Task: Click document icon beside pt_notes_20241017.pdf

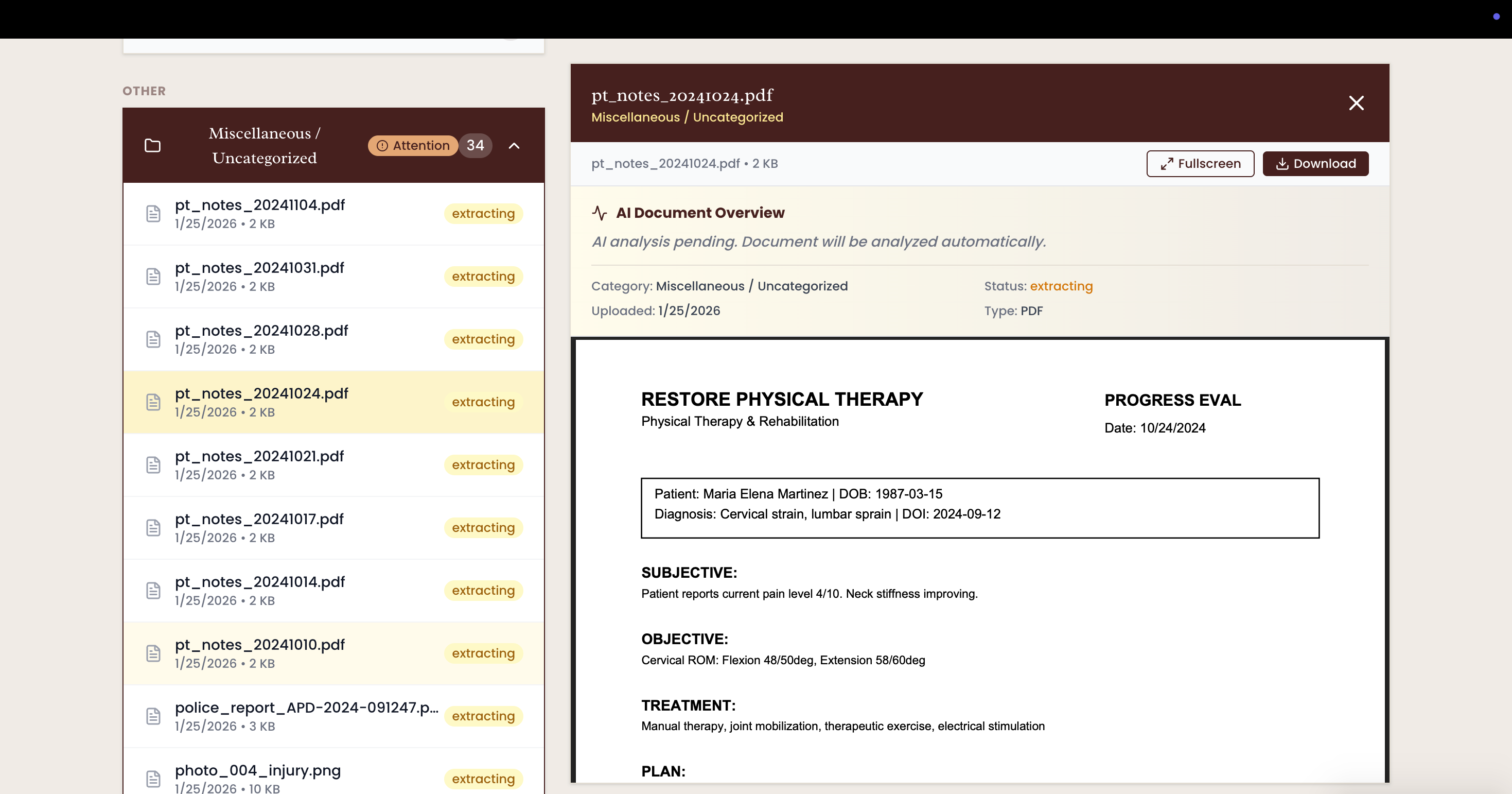Action: pyautogui.click(x=153, y=528)
